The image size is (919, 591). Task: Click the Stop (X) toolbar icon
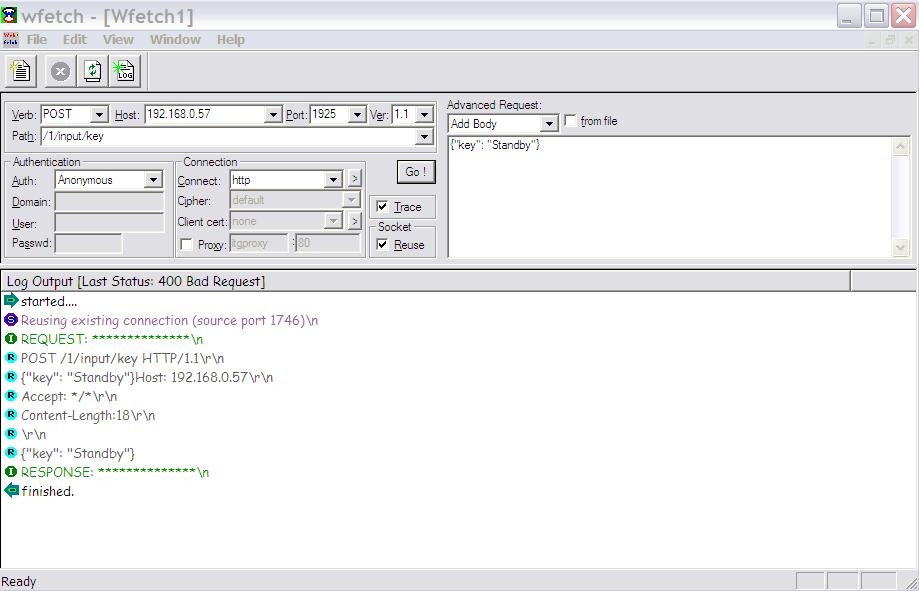60,72
